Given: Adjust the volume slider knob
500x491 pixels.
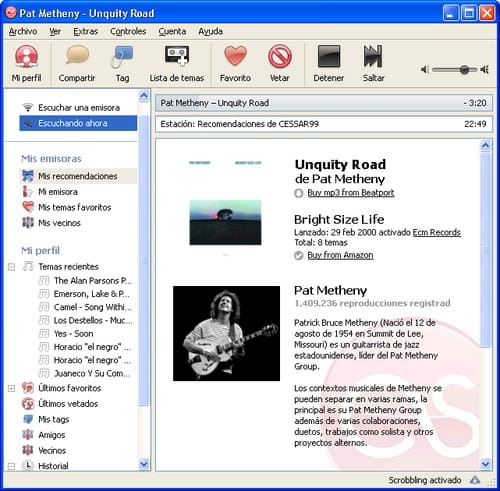Looking at the screenshot, I should [x=464, y=70].
